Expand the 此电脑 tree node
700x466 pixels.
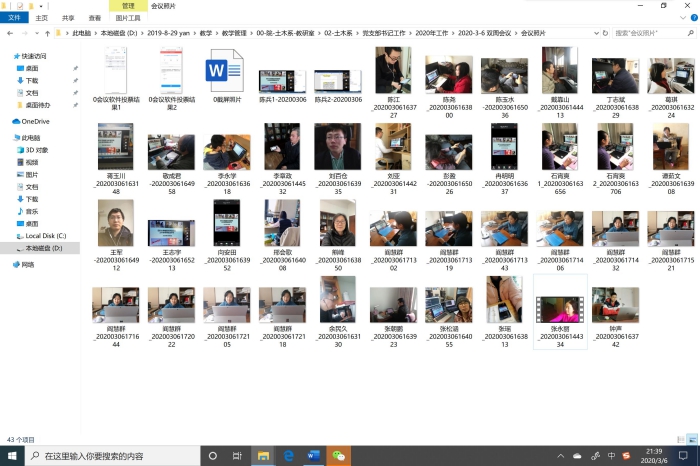[5, 138]
